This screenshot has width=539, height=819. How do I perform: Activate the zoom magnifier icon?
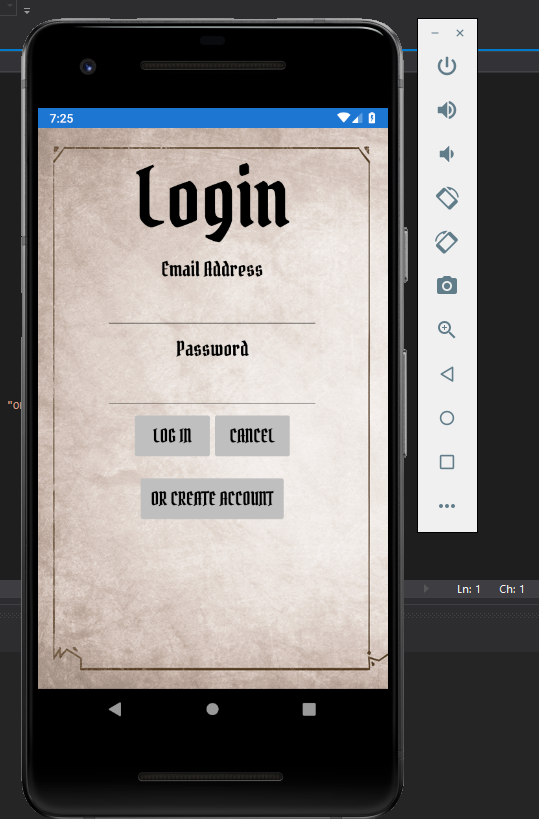coord(447,330)
